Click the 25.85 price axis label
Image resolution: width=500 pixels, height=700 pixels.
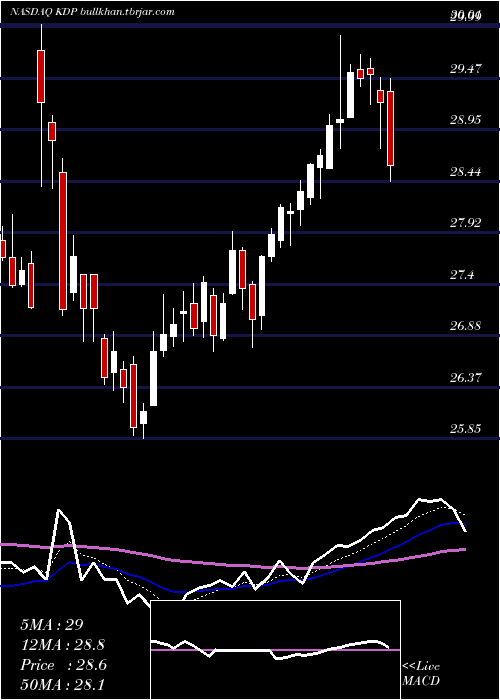point(466,429)
